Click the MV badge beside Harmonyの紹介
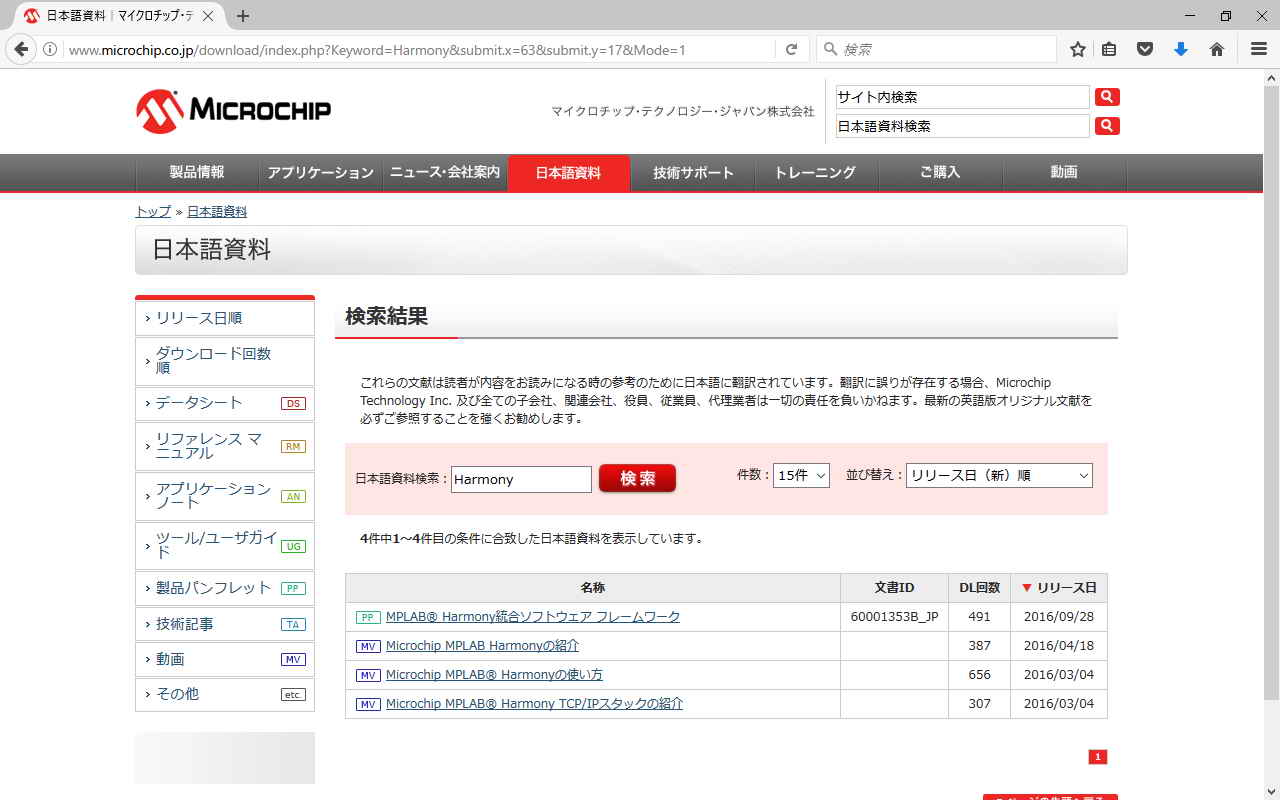Screen dimensions: 1280x800 click(368, 646)
